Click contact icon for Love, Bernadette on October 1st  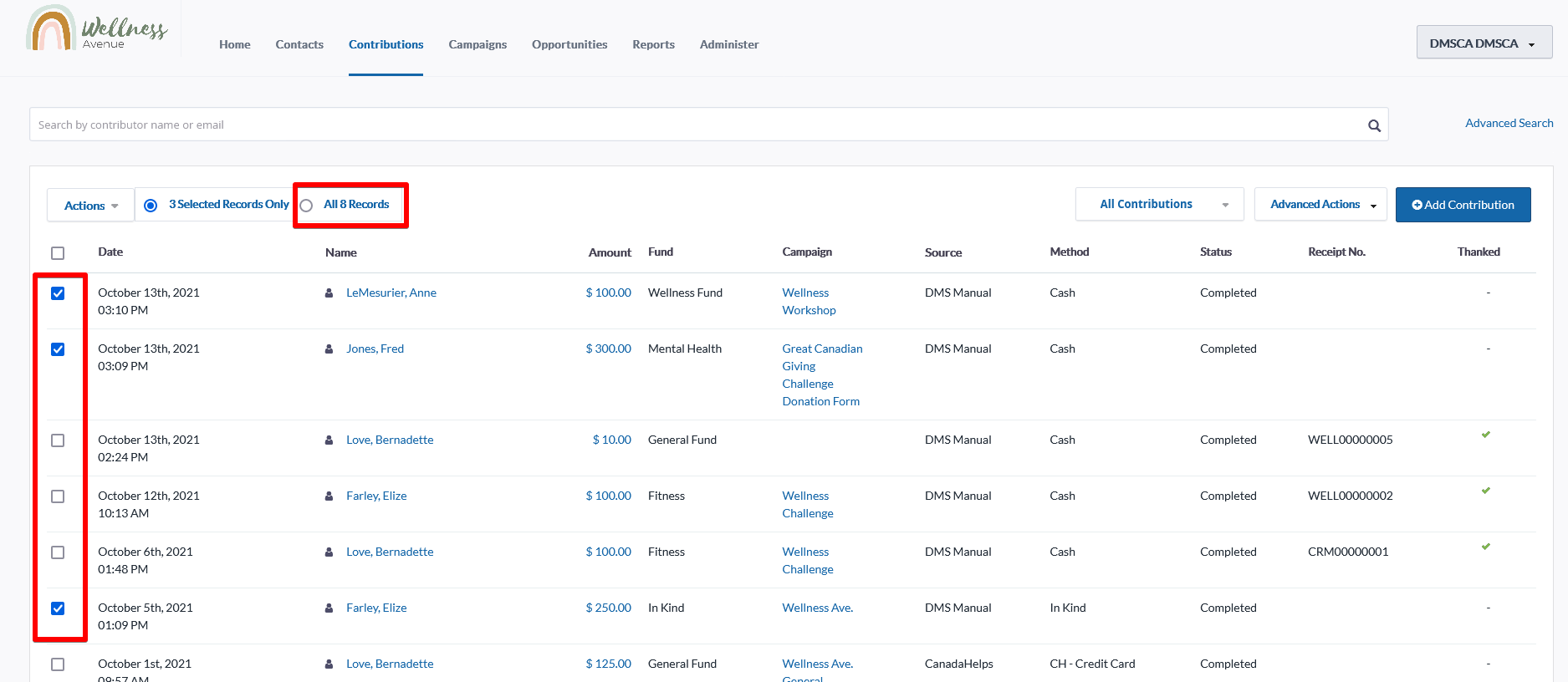pos(329,664)
